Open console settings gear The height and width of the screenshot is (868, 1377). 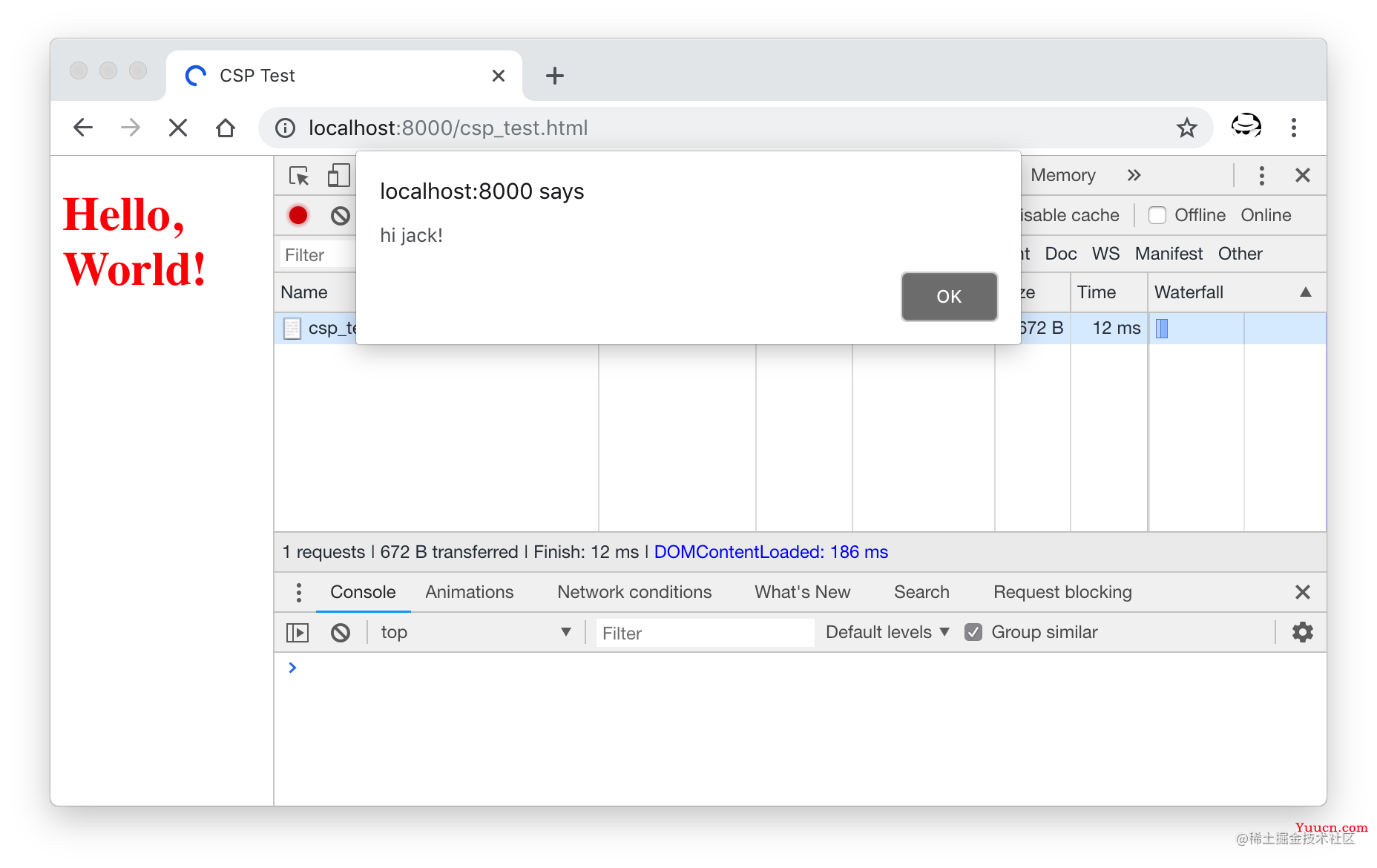pyautogui.click(x=1303, y=632)
